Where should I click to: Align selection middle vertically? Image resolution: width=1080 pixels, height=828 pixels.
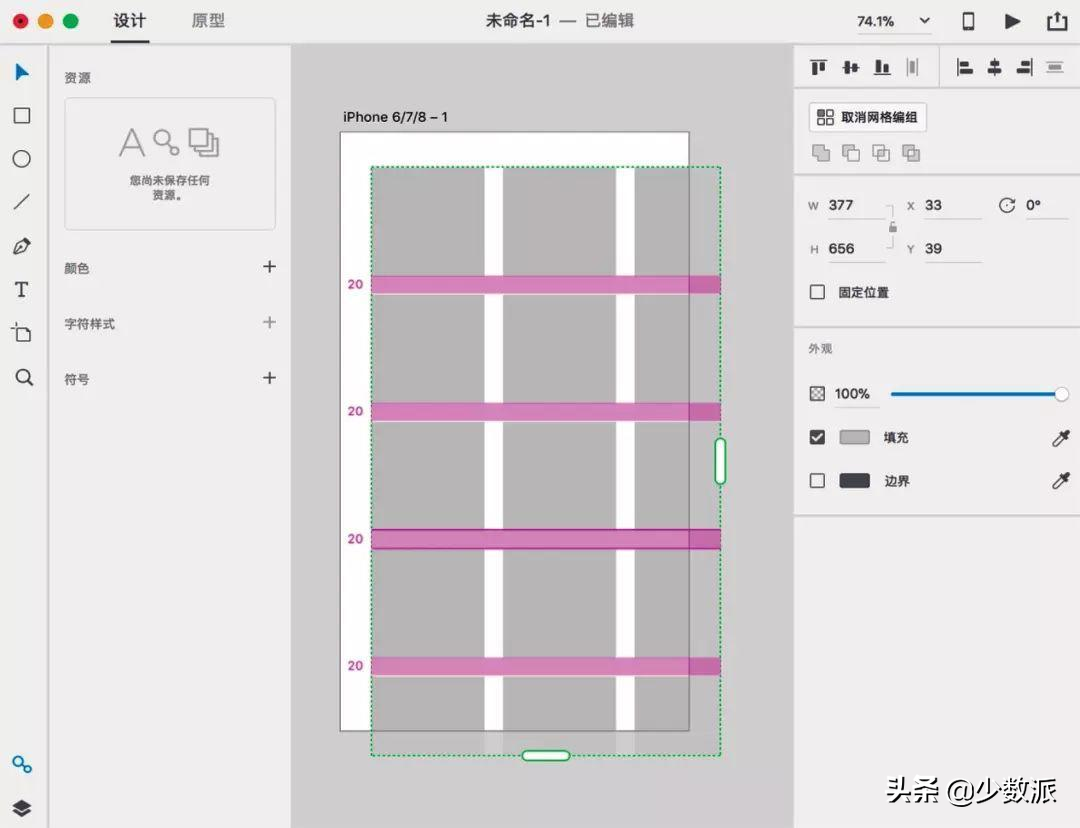tap(851, 67)
